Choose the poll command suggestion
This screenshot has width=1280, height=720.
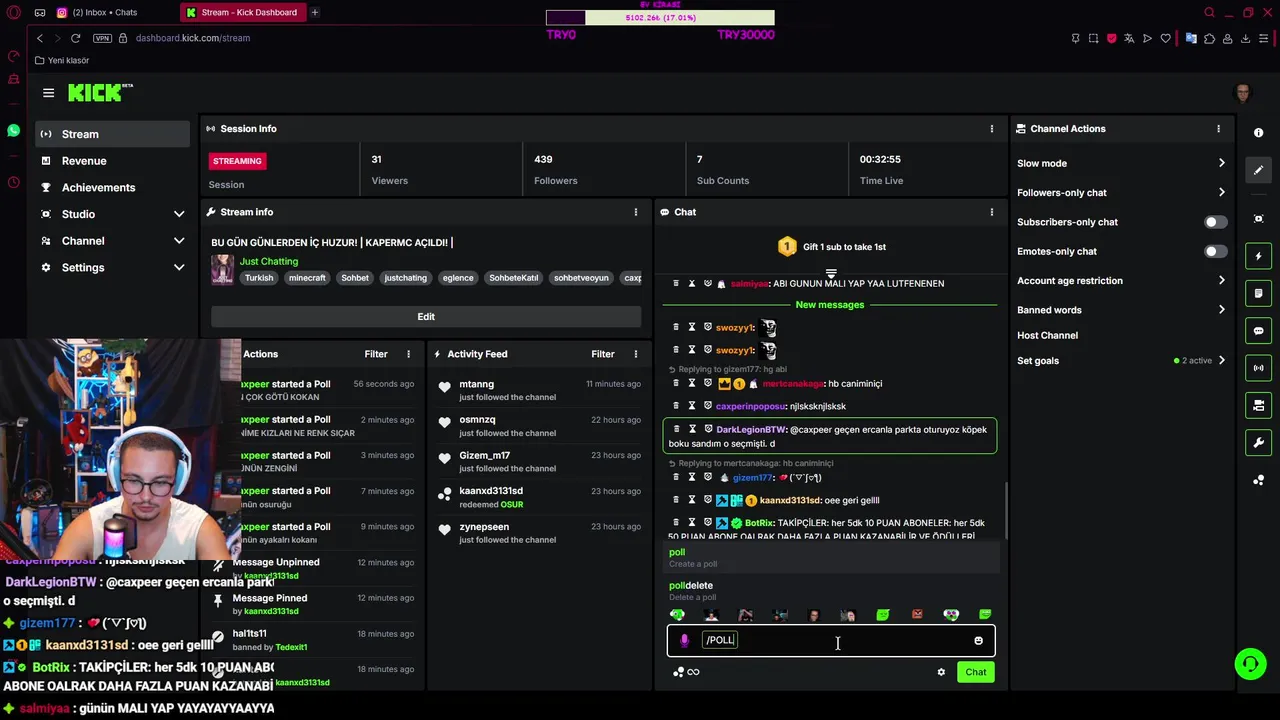830,558
